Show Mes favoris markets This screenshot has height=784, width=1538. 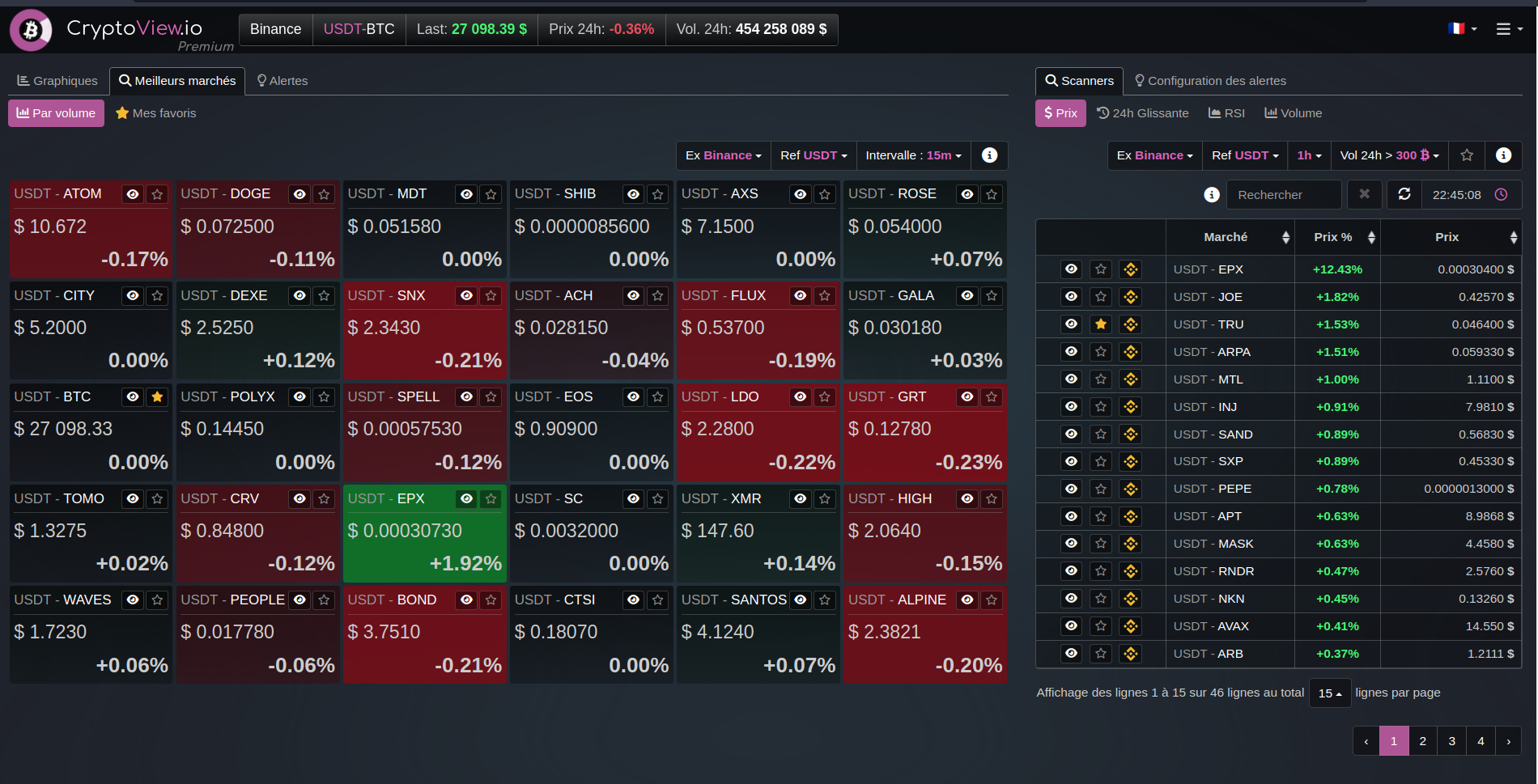coord(156,113)
